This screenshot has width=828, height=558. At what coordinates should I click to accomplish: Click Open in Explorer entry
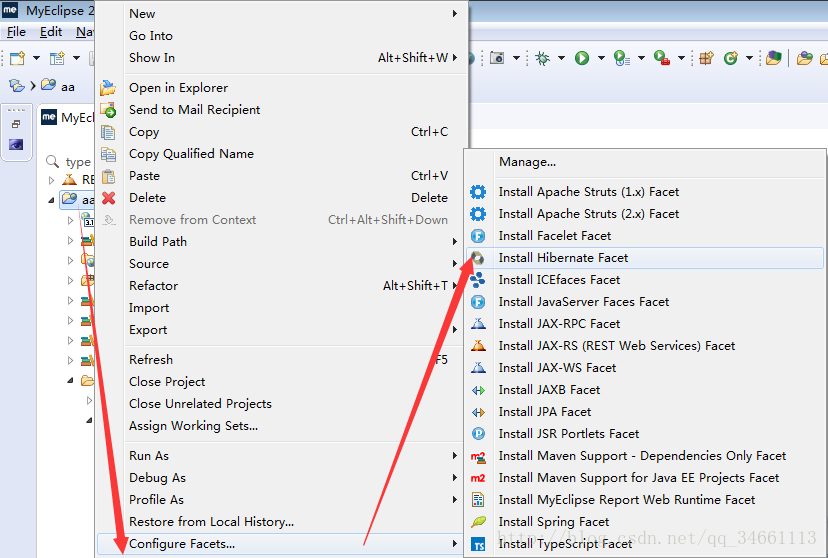280,88
